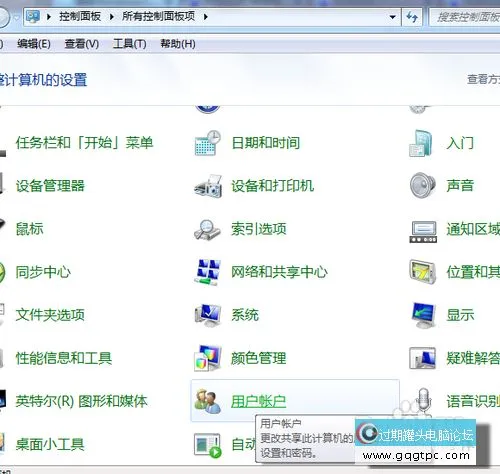
Task: Click the Location and Sensors (位置和其) icon
Action: coord(423,271)
